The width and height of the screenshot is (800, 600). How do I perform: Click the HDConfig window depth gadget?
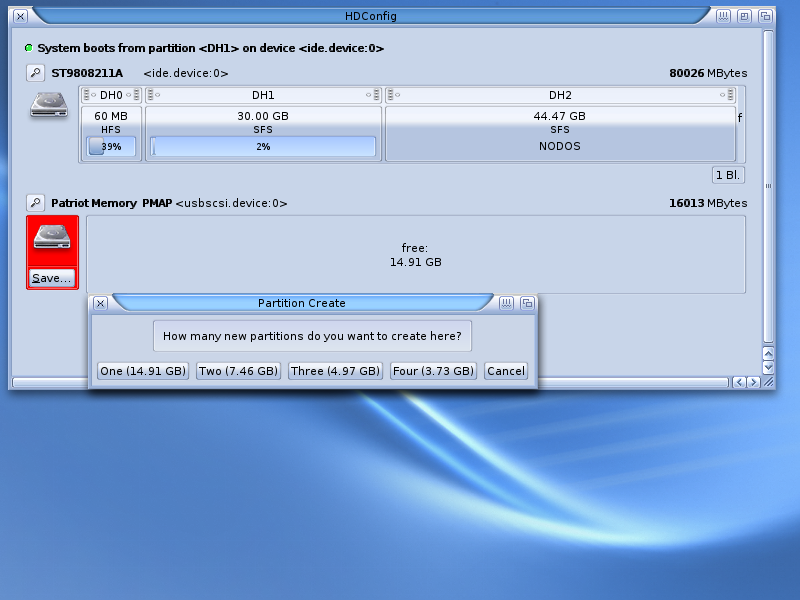(x=765, y=16)
